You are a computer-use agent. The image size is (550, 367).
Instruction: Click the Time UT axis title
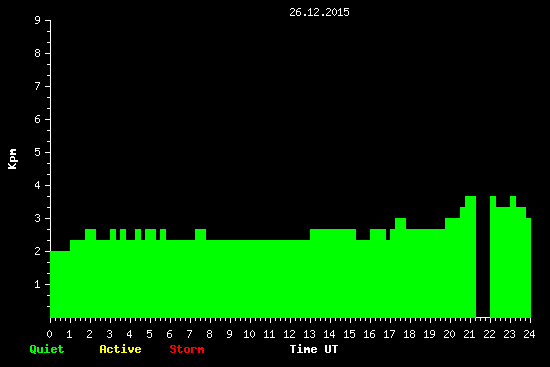pyautogui.click(x=314, y=349)
